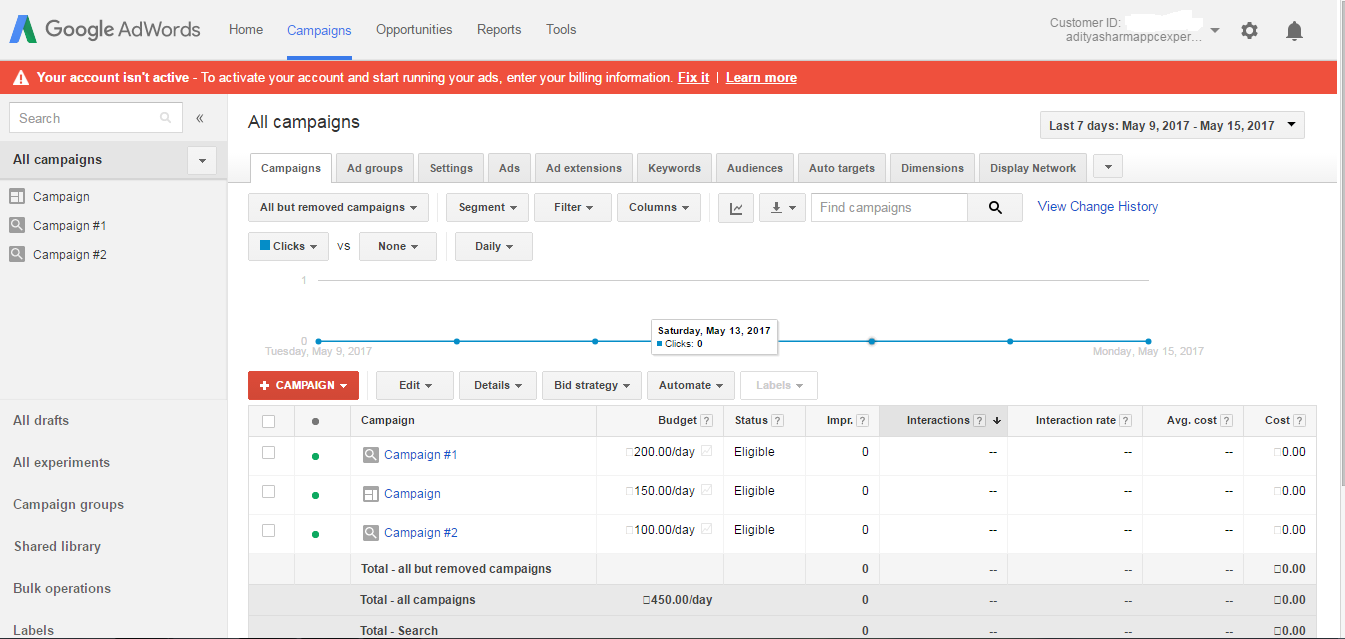The height and width of the screenshot is (639, 1345).
Task: Switch to the Keywords tab
Action: click(x=674, y=168)
